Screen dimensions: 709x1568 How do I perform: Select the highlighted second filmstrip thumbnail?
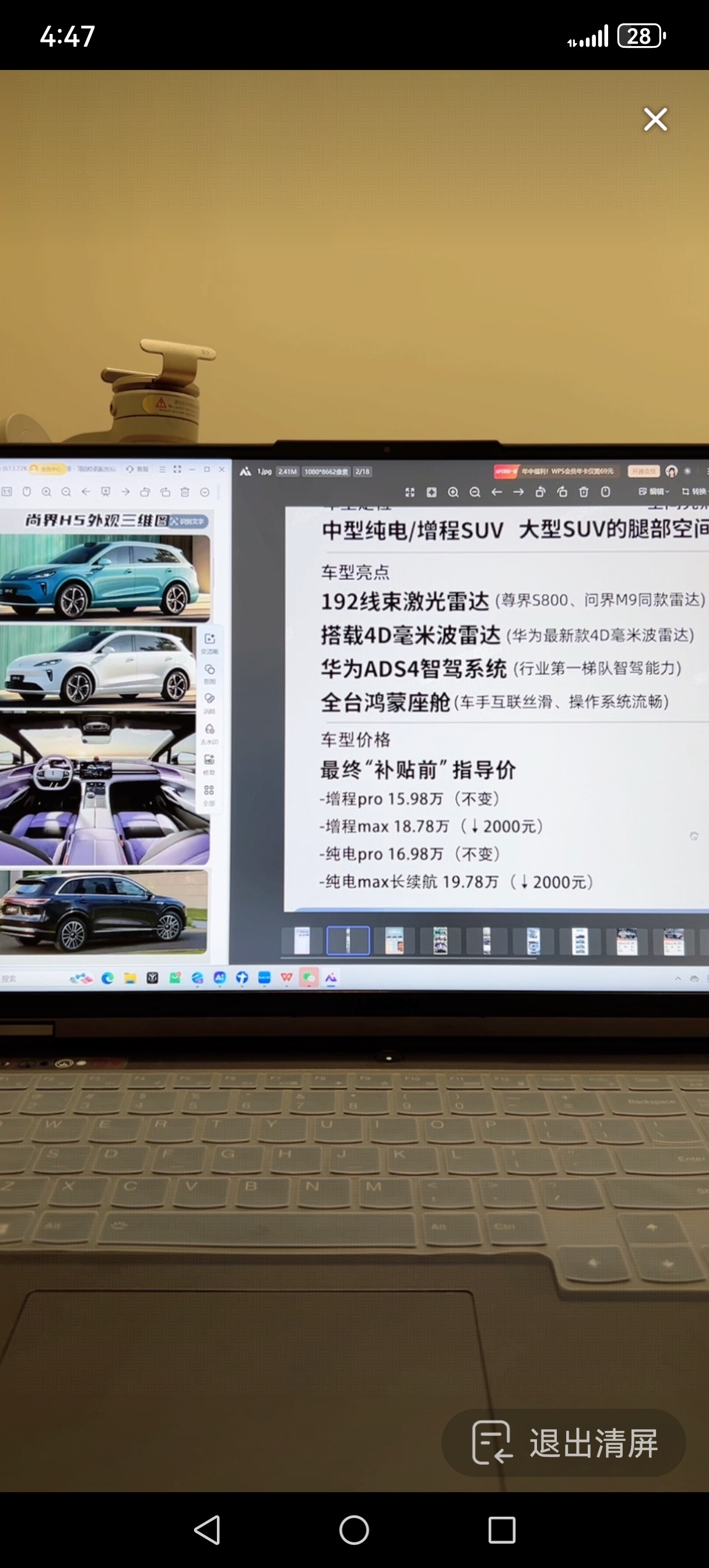348,940
